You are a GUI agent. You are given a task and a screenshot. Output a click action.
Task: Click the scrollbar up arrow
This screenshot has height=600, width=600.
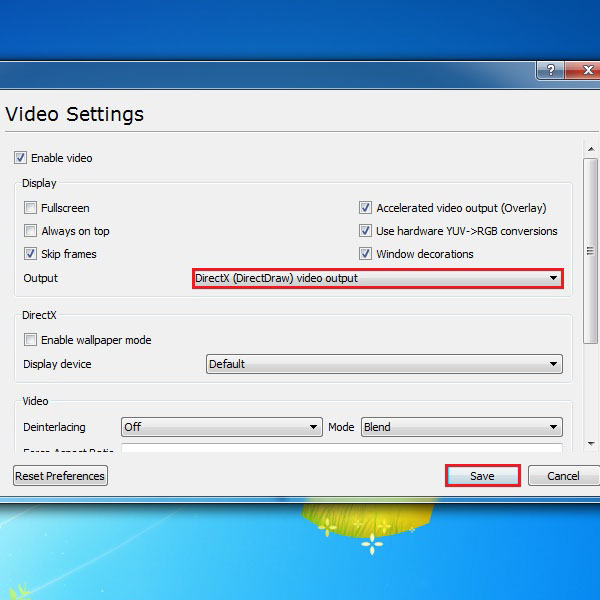[591, 149]
